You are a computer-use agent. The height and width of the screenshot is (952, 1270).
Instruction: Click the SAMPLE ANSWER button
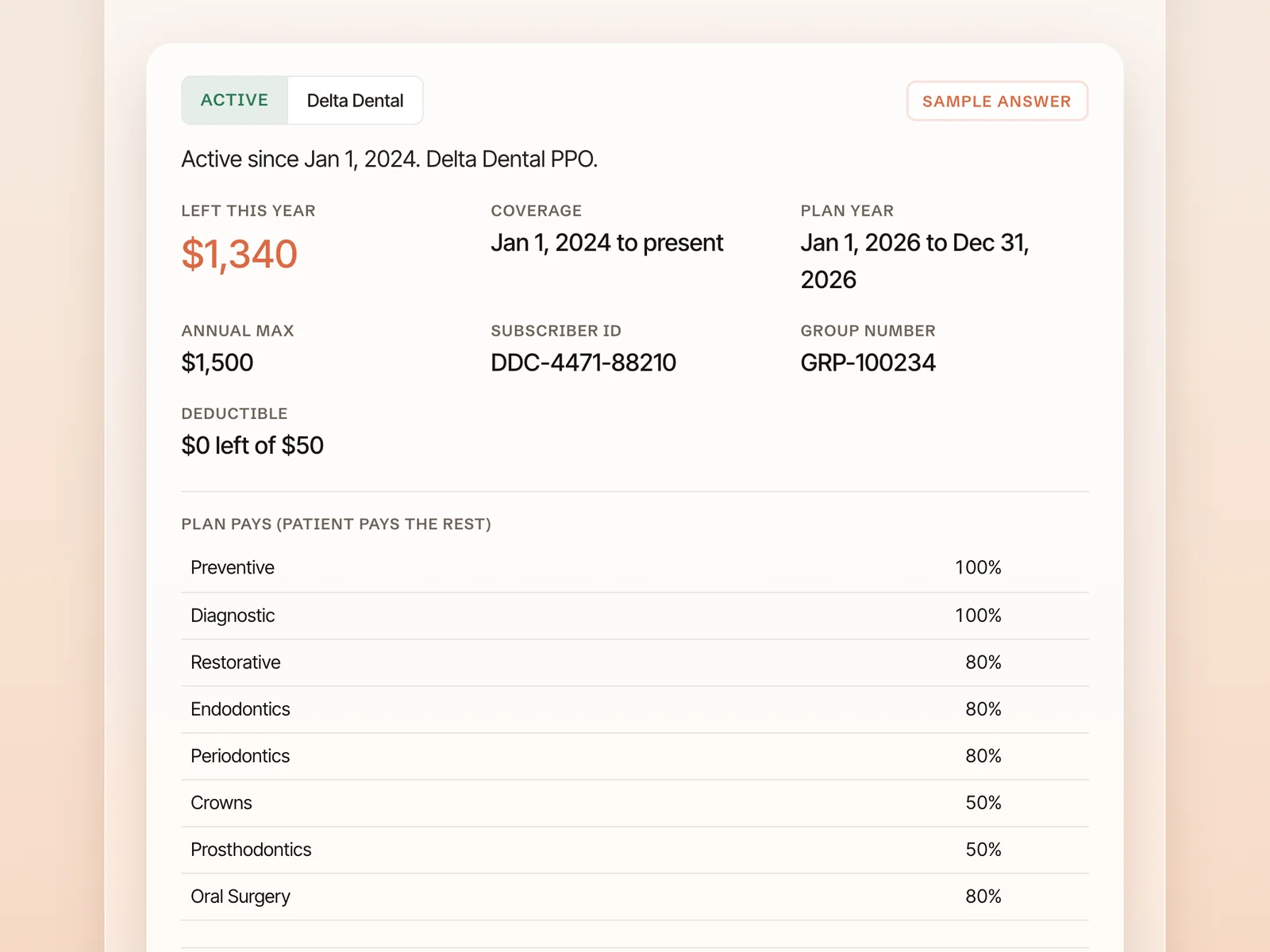pyautogui.click(x=997, y=102)
